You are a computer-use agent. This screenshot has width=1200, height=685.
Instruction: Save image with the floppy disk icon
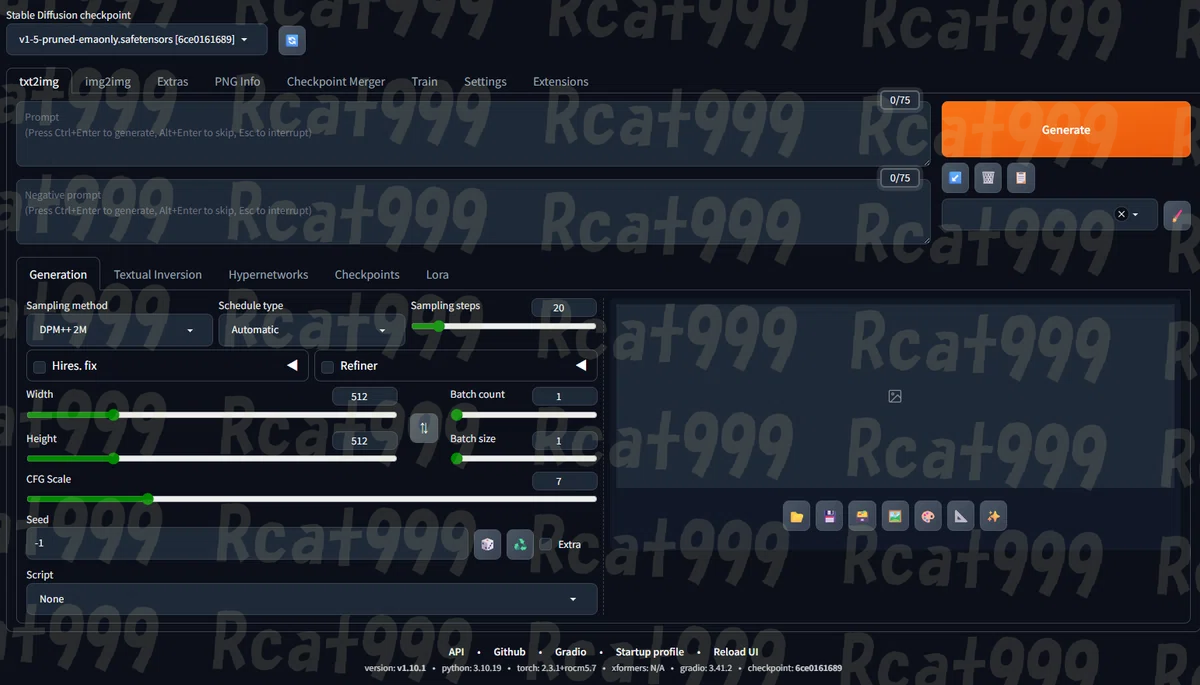pos(830,516)
